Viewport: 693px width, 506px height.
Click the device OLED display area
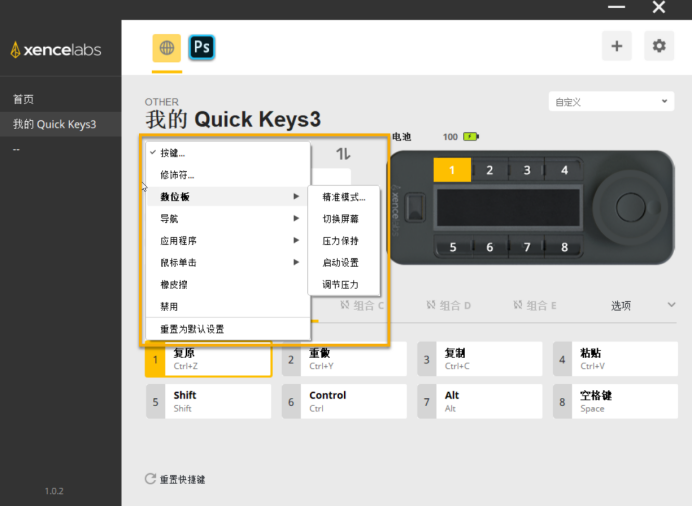point(508,208)
